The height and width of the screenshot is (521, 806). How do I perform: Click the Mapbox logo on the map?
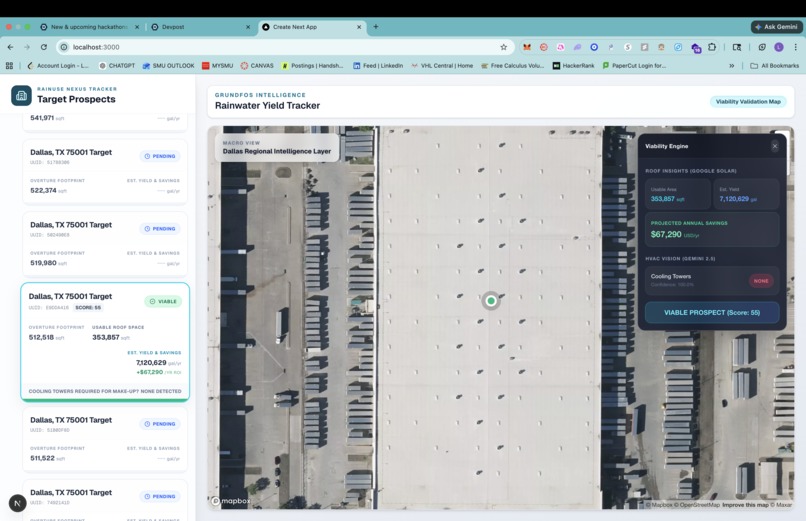(231, 501)
